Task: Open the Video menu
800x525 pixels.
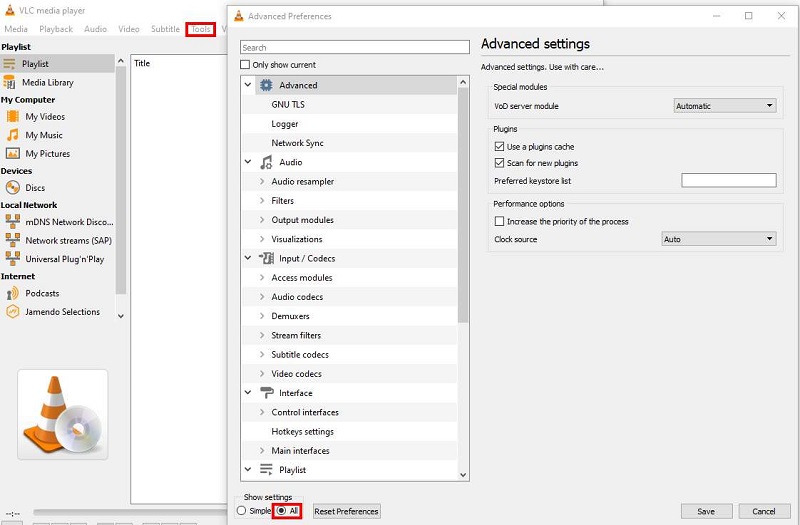Action: click(x=129, y=29)
